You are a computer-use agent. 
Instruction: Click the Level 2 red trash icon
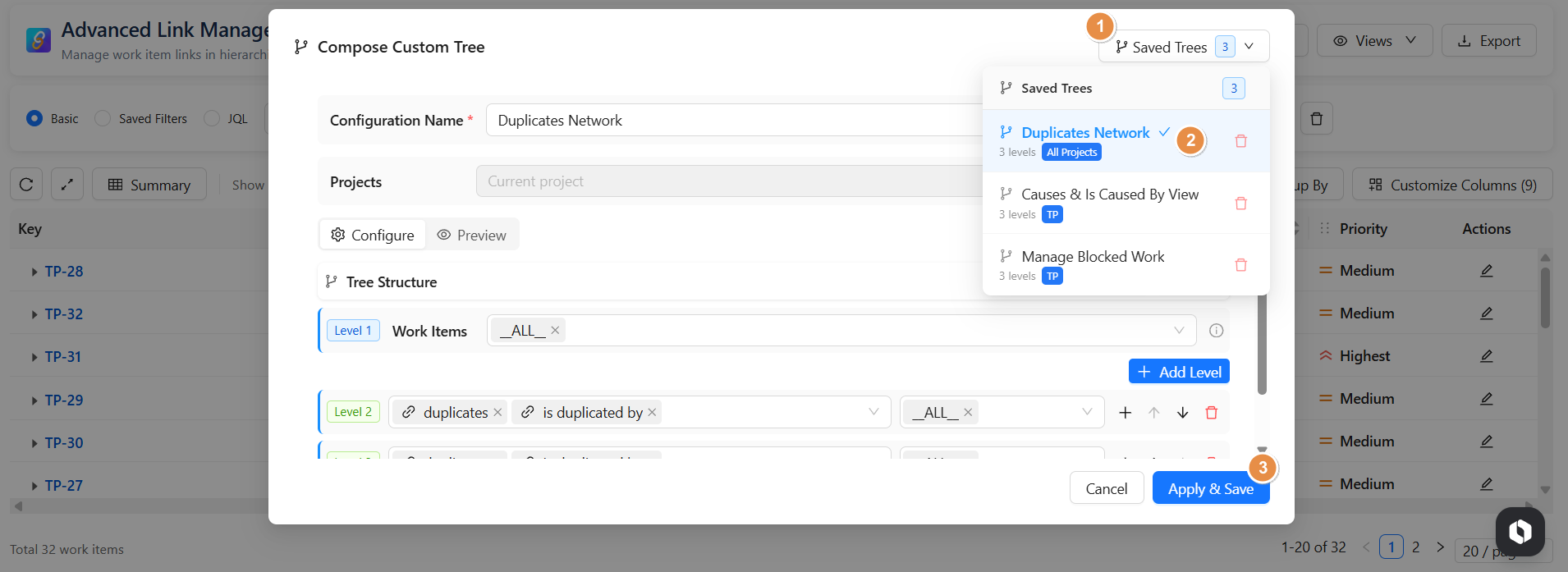1211,413
